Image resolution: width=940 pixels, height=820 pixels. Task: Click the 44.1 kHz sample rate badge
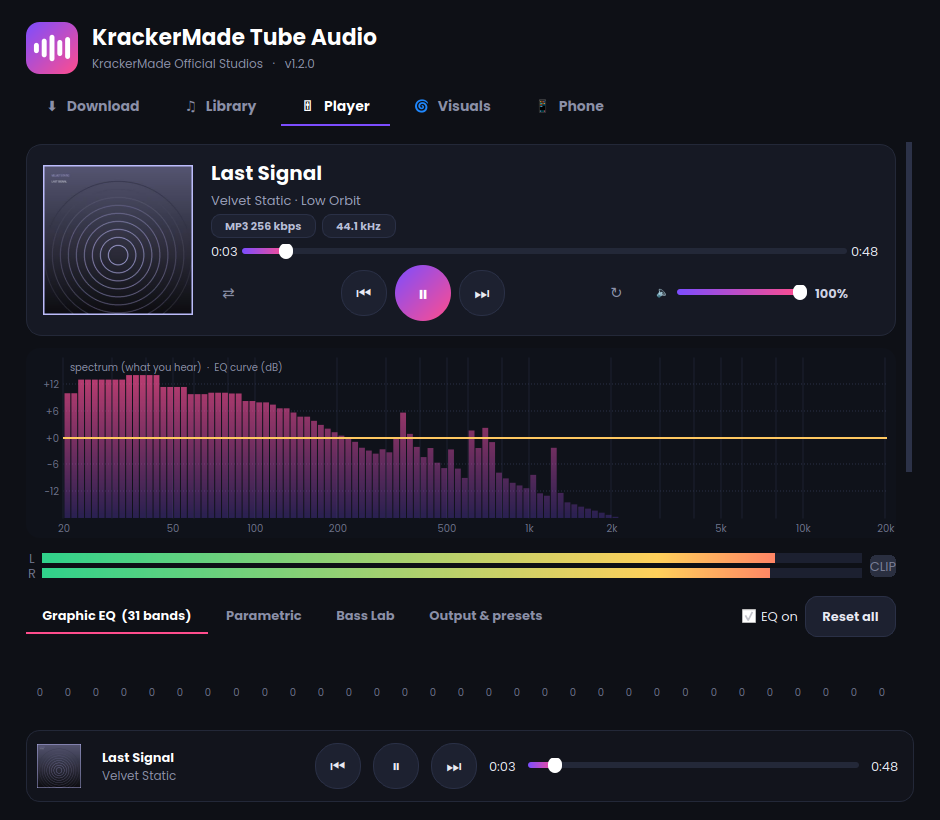pos(358,226)
